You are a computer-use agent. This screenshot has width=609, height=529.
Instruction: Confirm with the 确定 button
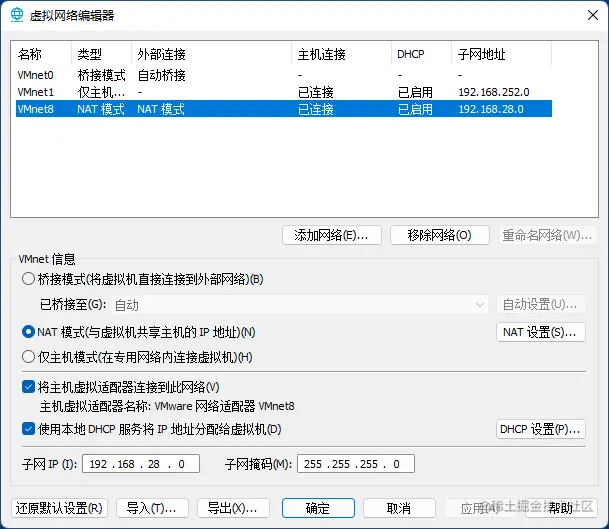[x=318, y=508]
